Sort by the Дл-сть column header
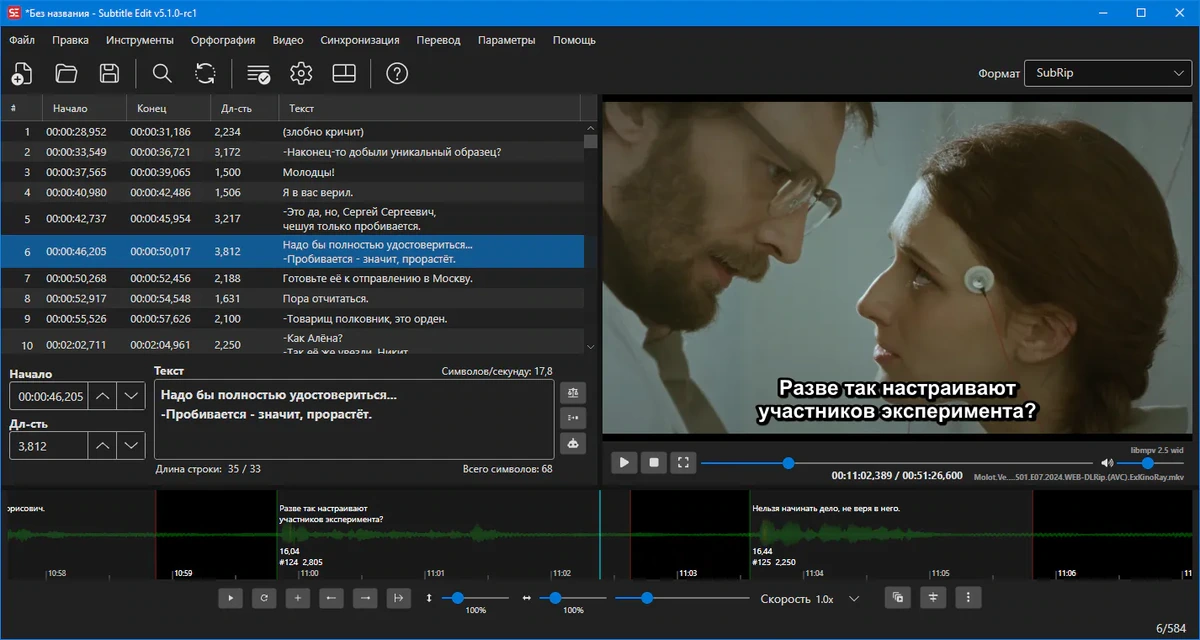The height and width of the screenshot is (640, 1200). 244,108
